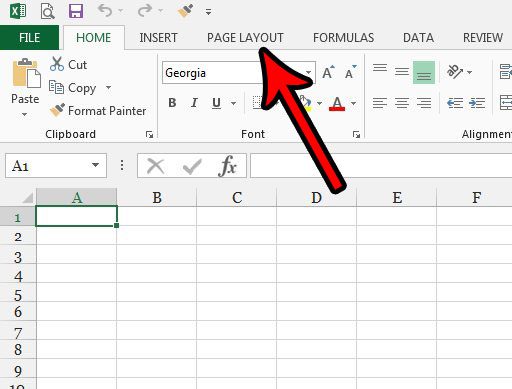Select row 1 header
The height and width of the screenshot is (389, 512).
coord(18,217)
